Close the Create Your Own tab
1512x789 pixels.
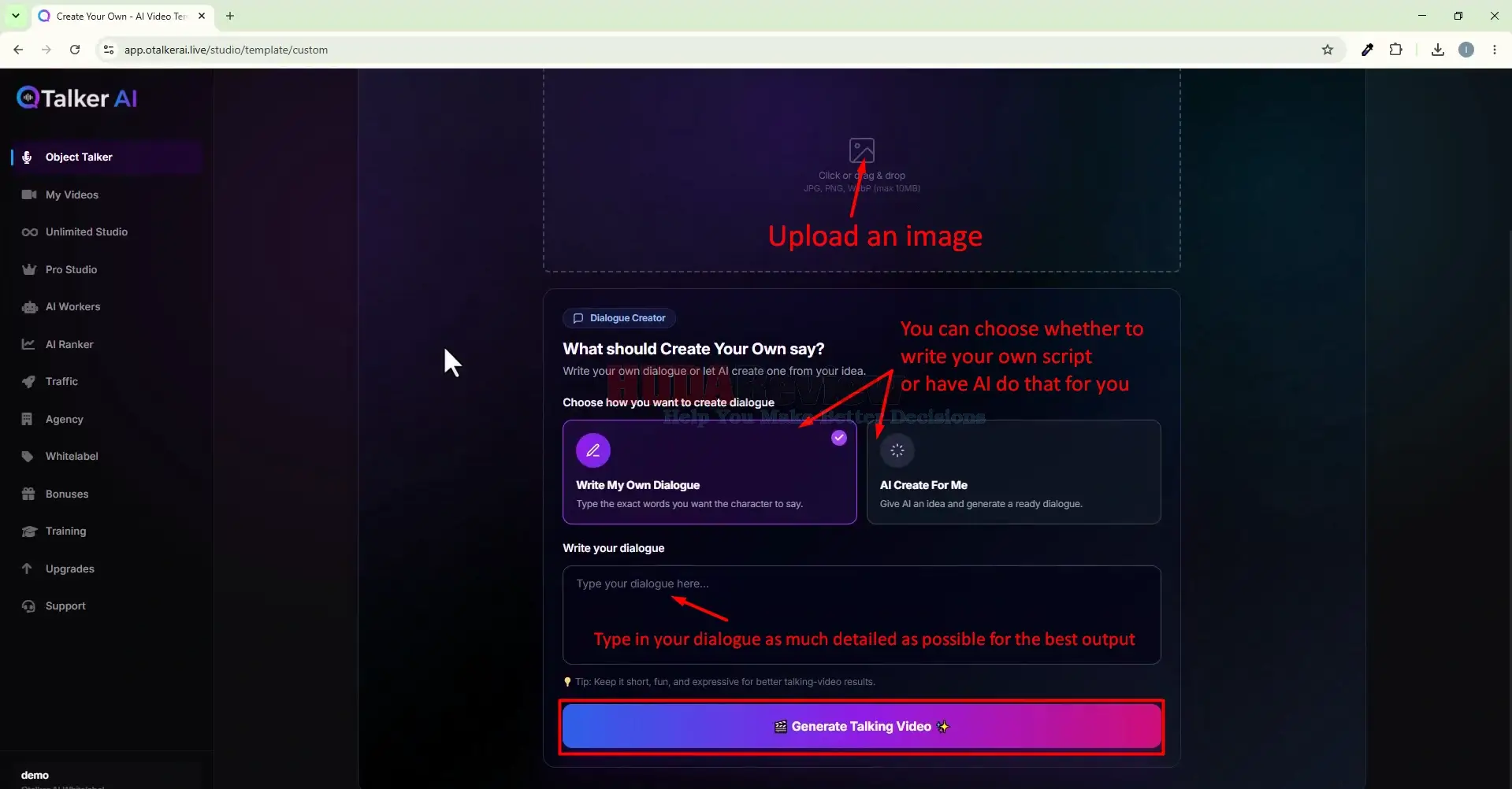[202, 16]
